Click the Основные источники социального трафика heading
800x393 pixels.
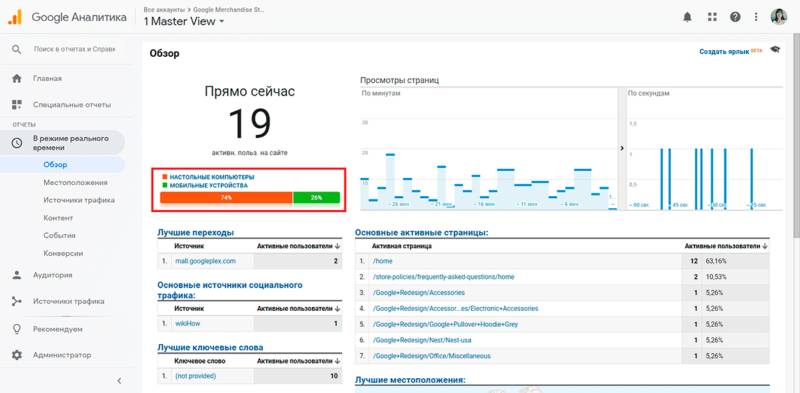(x=230, y=290)
